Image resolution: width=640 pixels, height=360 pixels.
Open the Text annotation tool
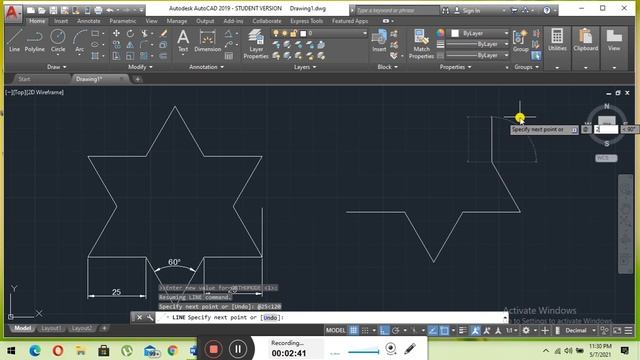point(183,40)
